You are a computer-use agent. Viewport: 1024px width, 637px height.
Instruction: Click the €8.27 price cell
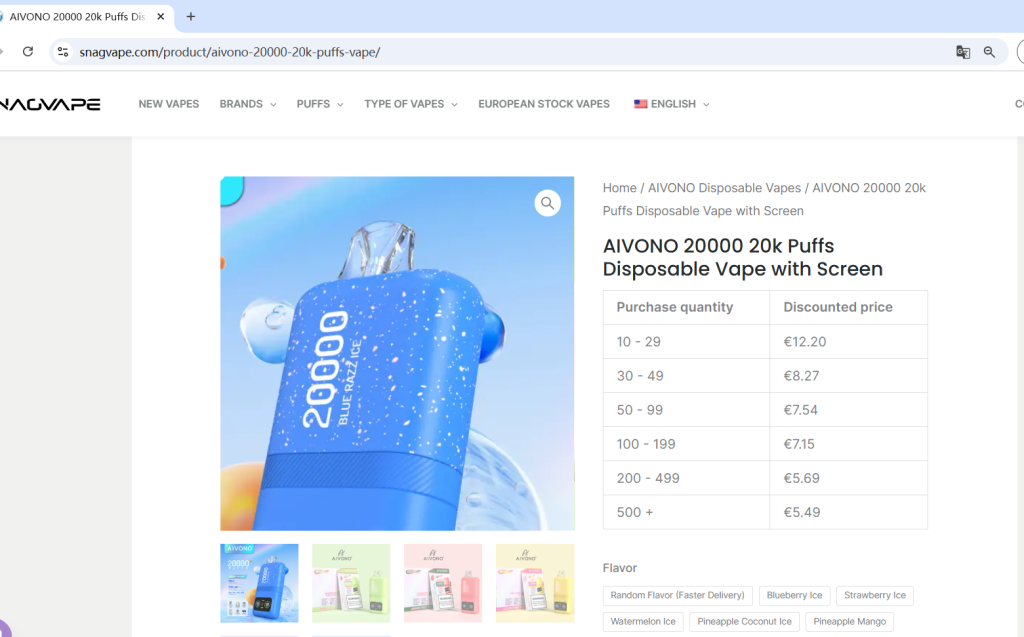pyautogui.click(x=848, y=376)
